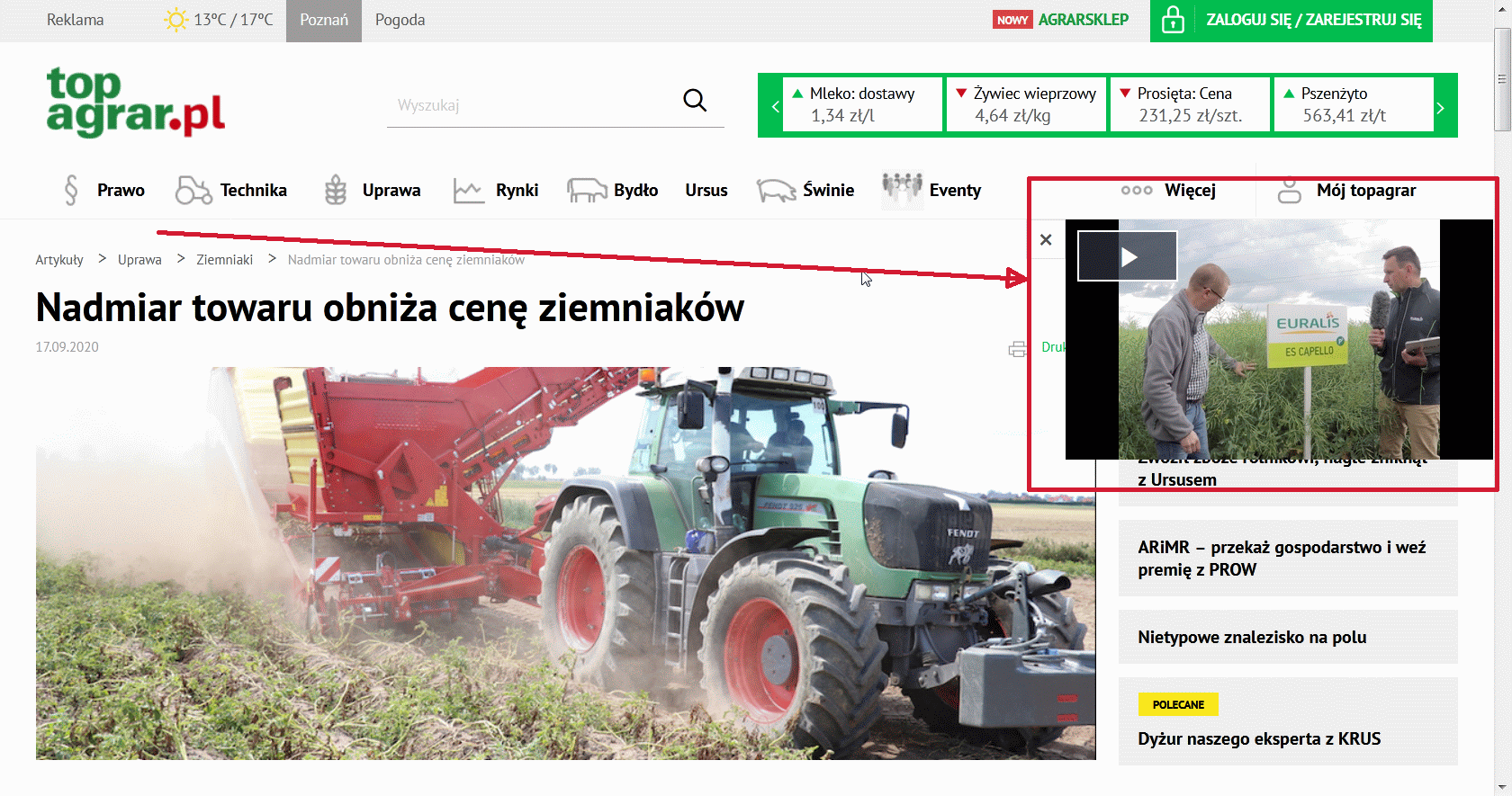Click the search magnifier icon
Screen dimensions: 1512x796
695,100
